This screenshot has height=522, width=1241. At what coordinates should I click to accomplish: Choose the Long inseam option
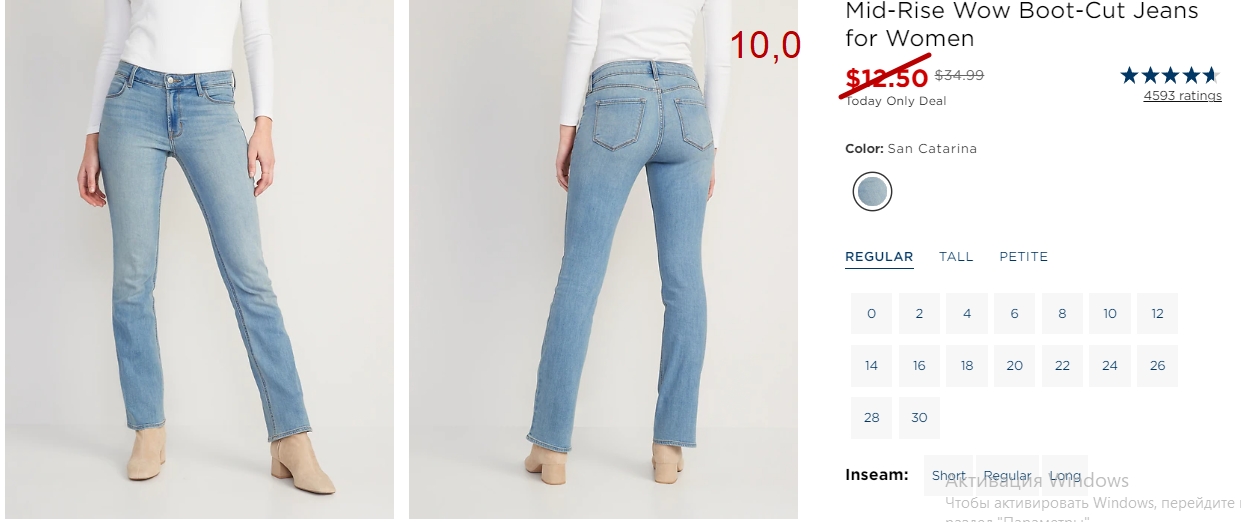(x=1065, y=476)
